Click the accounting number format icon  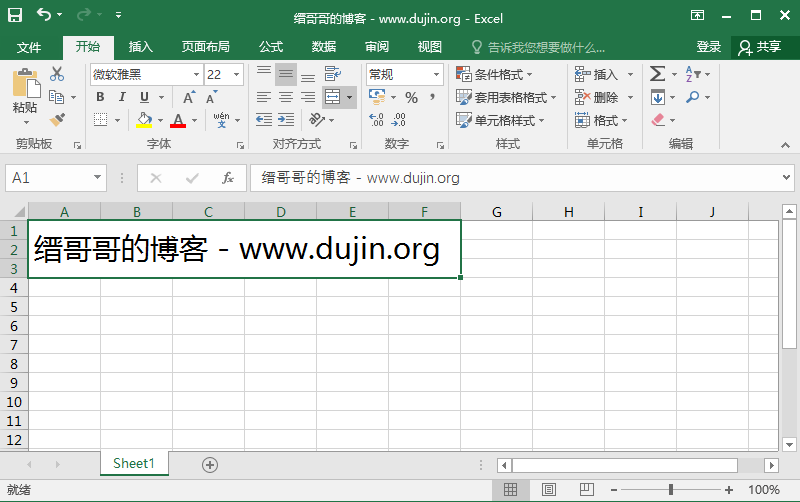coord(377,97)
